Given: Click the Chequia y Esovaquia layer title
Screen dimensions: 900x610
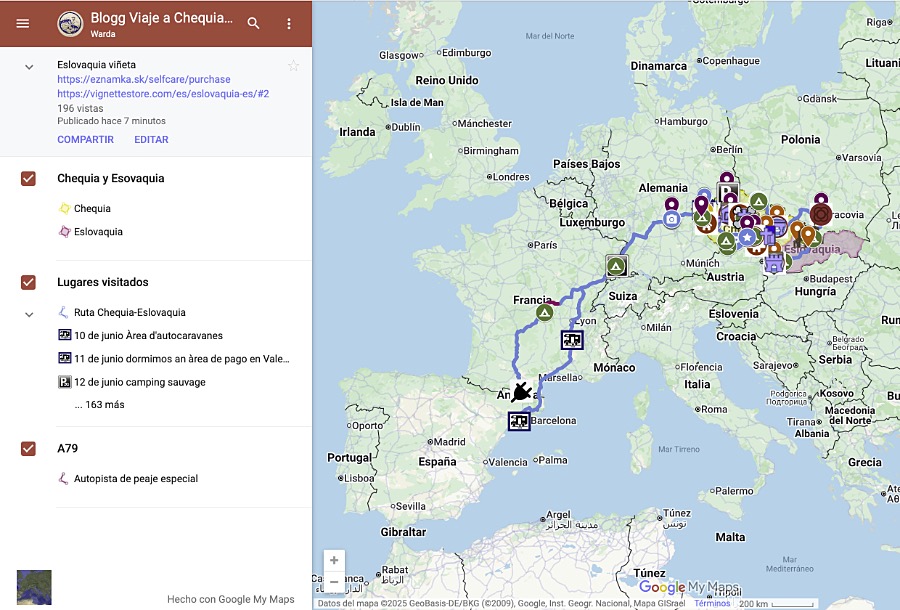Looking at the screenshot, I should (x=111, y=178).
